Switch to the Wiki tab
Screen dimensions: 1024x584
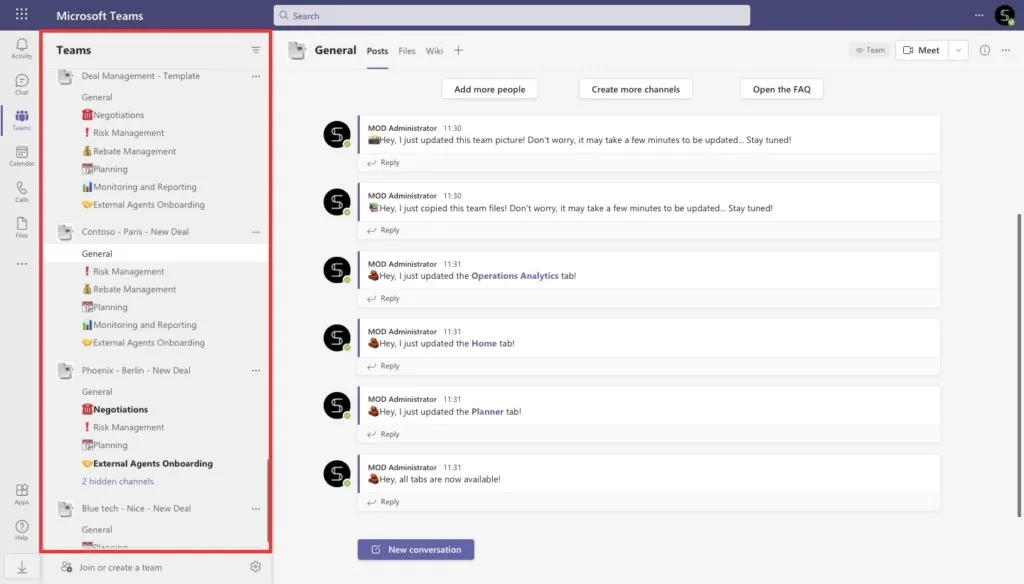(434, 51)
